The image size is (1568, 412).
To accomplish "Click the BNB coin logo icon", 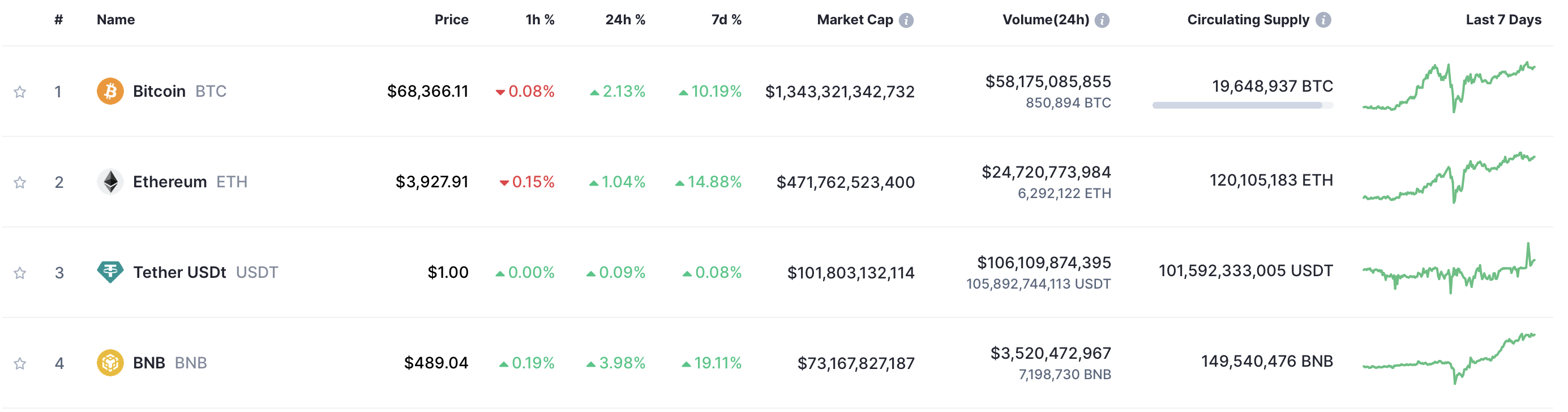I will (x=110, y=363).
